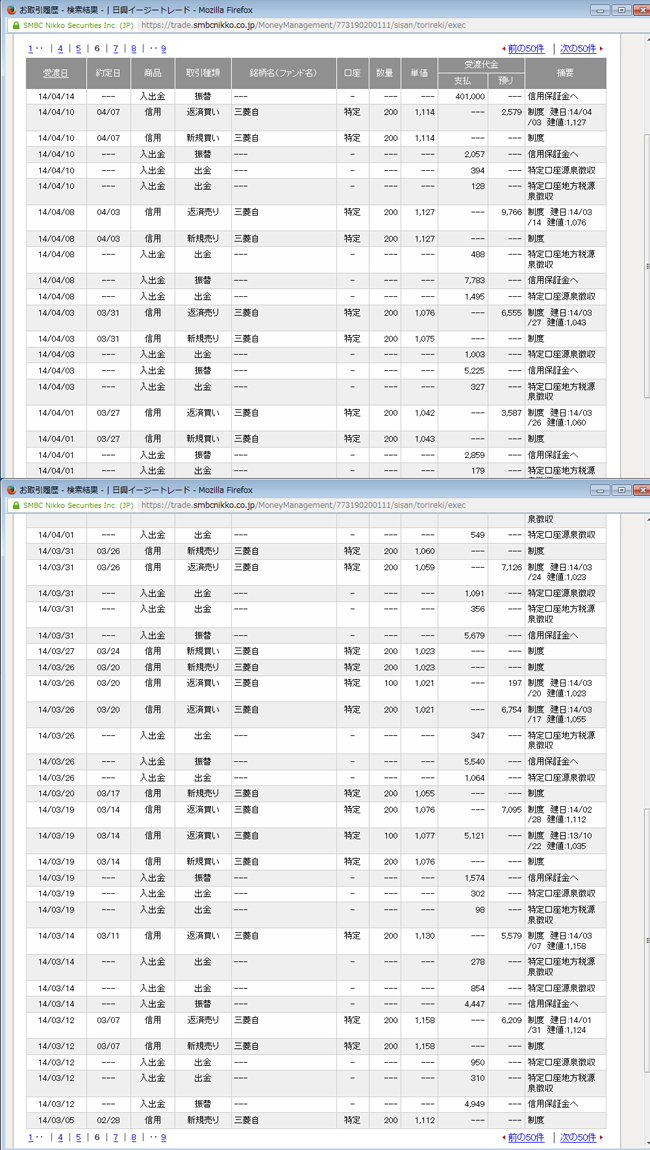Click the green lock icon in bottom window address bar
650x1150 pixels.
tap(15, 505)
